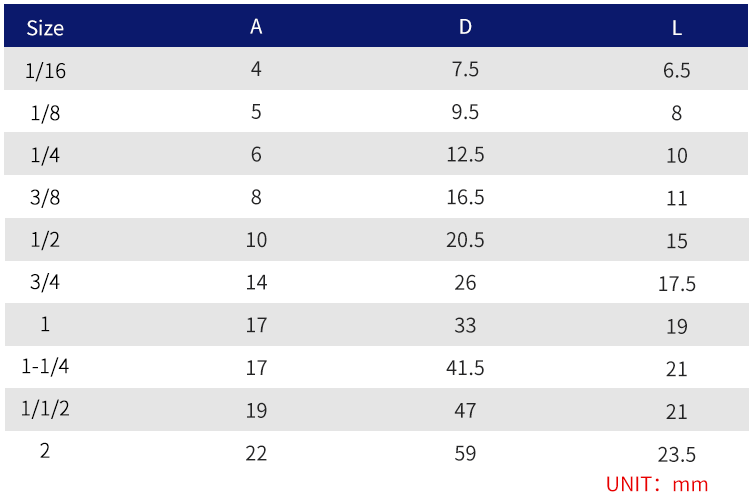Click the D column header

tap(465, 27)
